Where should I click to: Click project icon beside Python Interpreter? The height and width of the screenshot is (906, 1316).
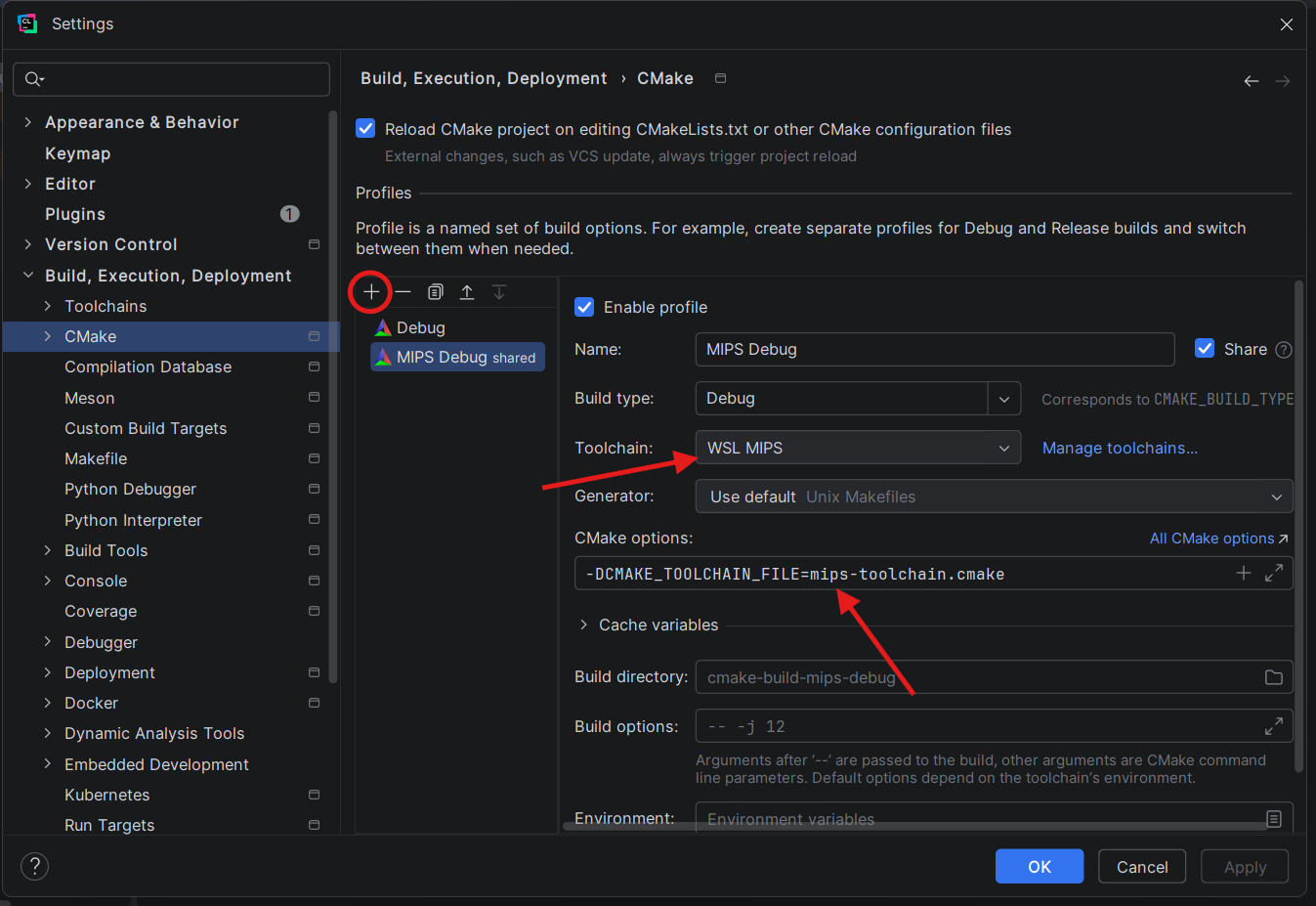tap(314, 519)
